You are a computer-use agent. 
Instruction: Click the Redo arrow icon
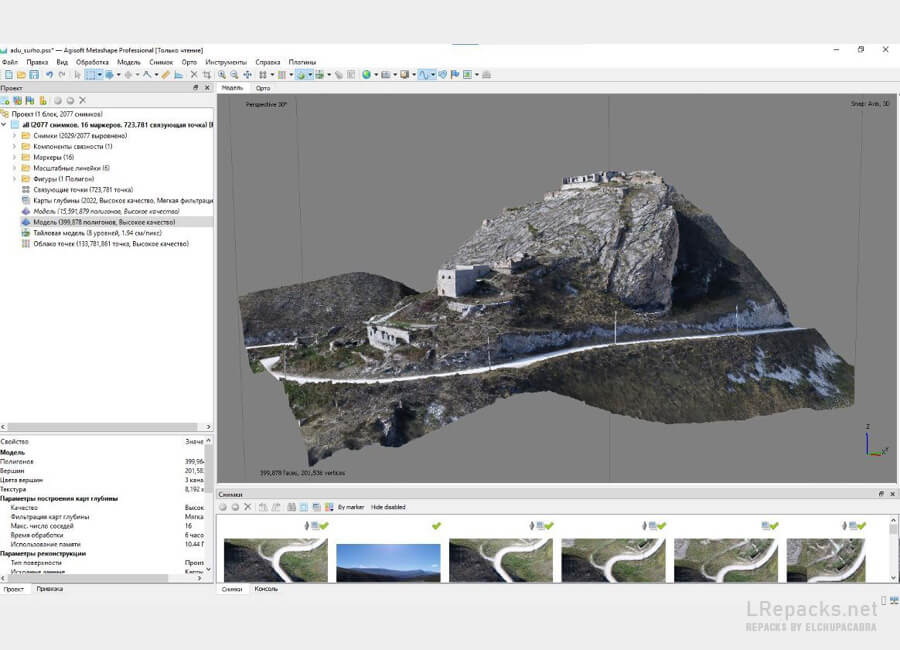(62, 75)
